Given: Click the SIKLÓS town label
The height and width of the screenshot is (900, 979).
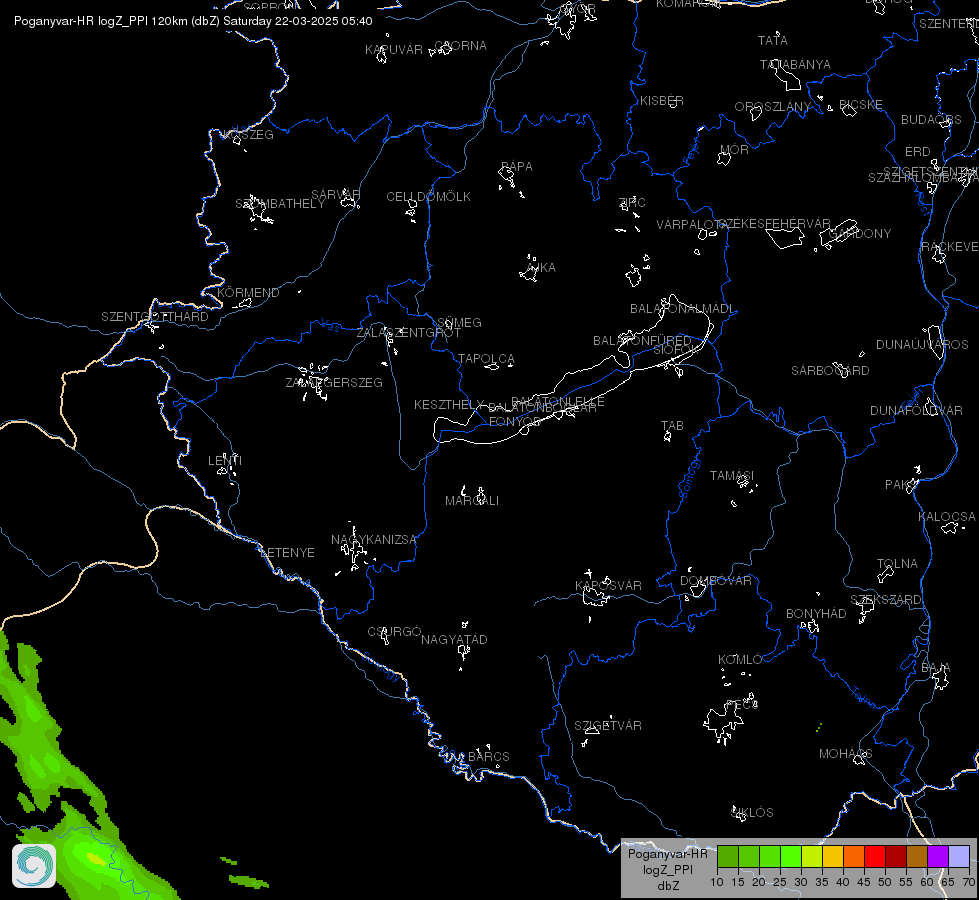Looking at the screenshot, I should click(752, 813).
